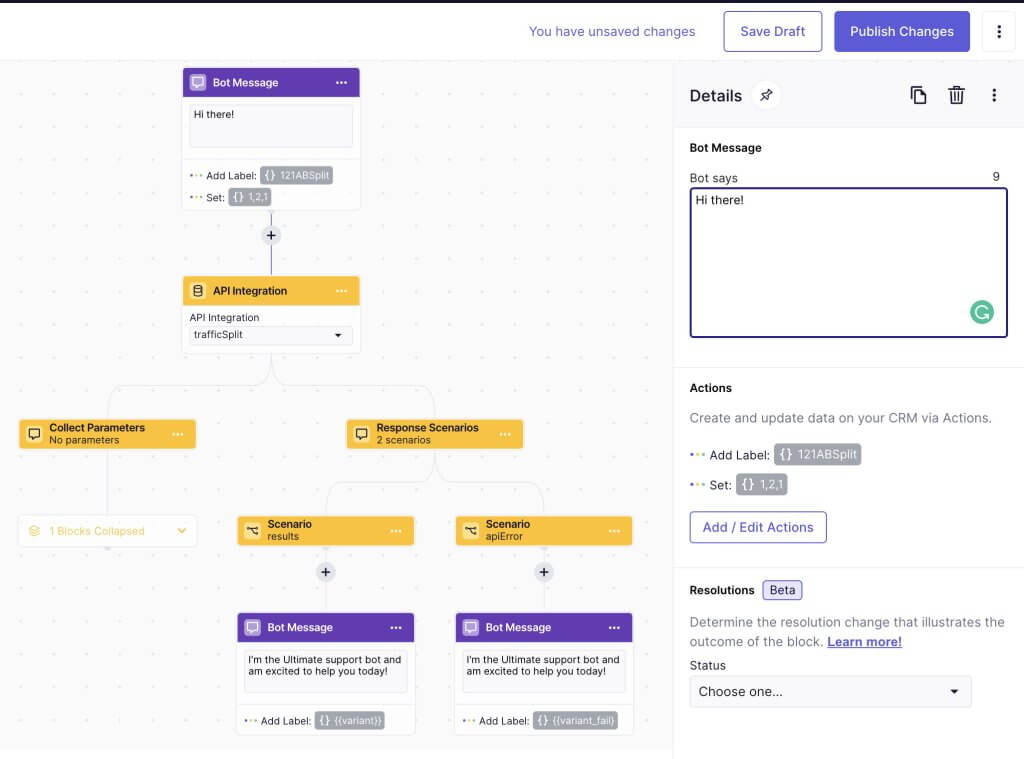Click the Add / Edit Actions button
The width and height of the screenshot is (1024, 759).
point(758,527)
